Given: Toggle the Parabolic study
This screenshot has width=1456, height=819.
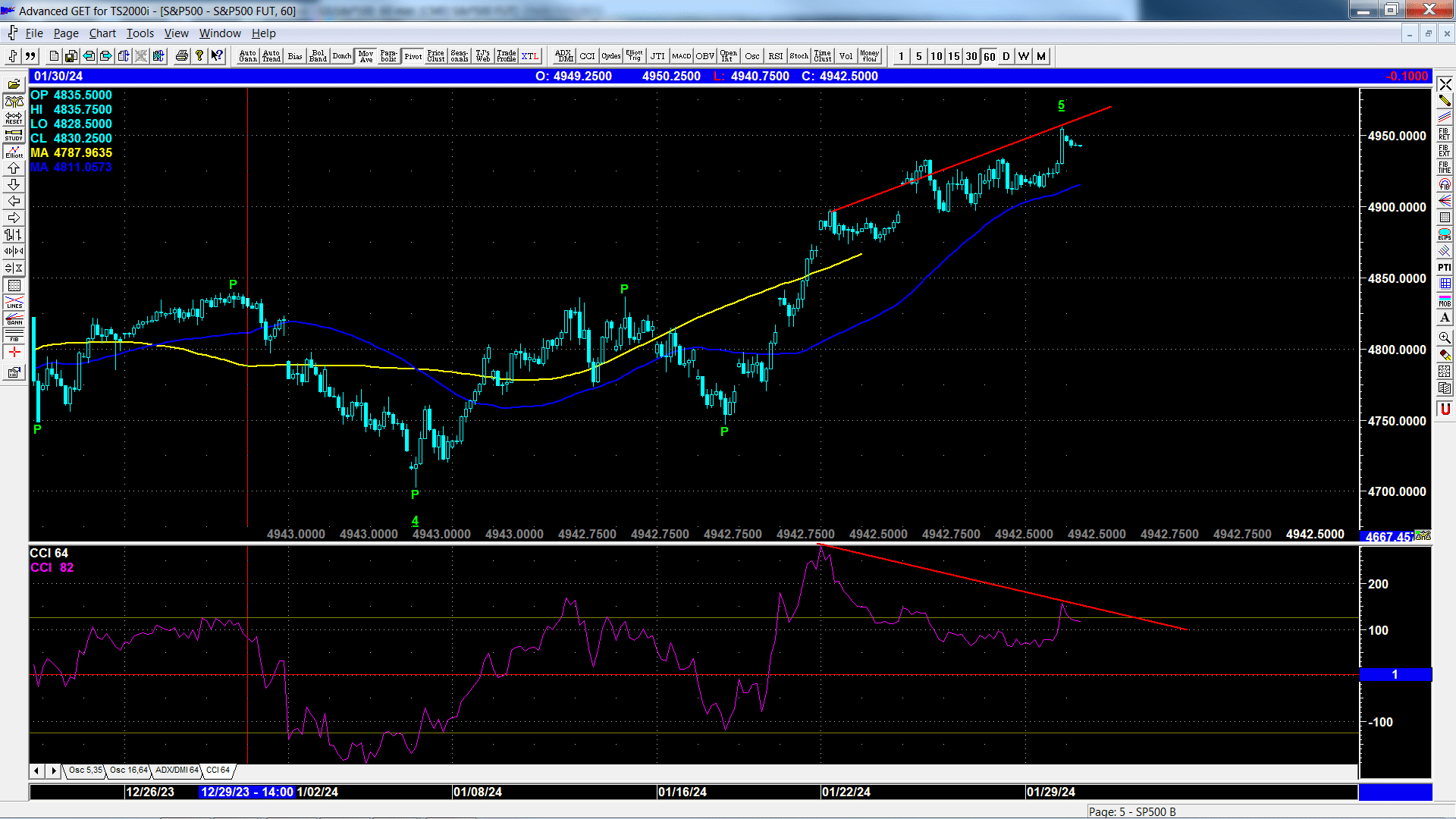Looking at the screenshot, I should point(389,56).
